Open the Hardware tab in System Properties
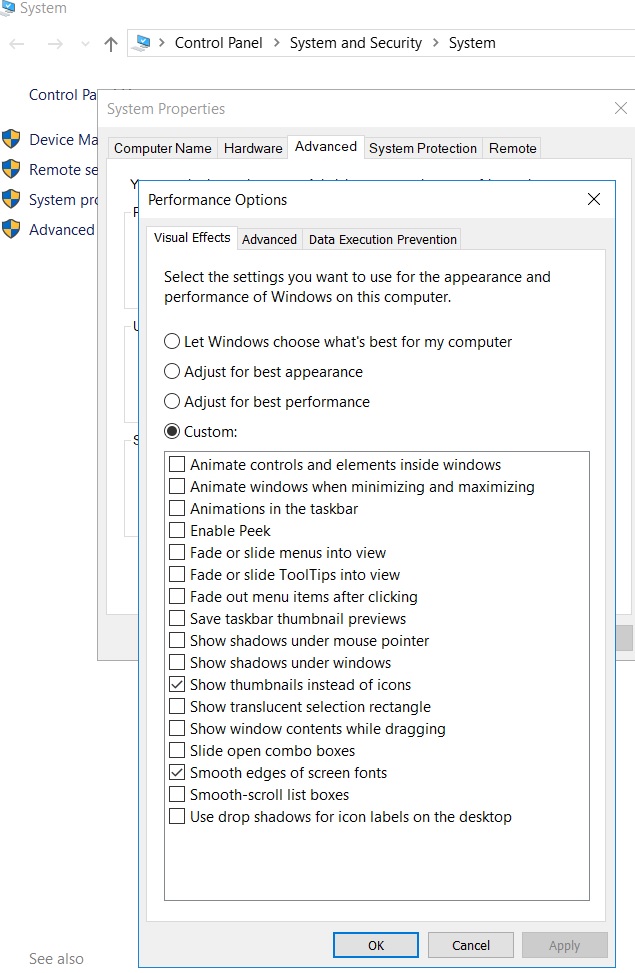 (253, 148)
